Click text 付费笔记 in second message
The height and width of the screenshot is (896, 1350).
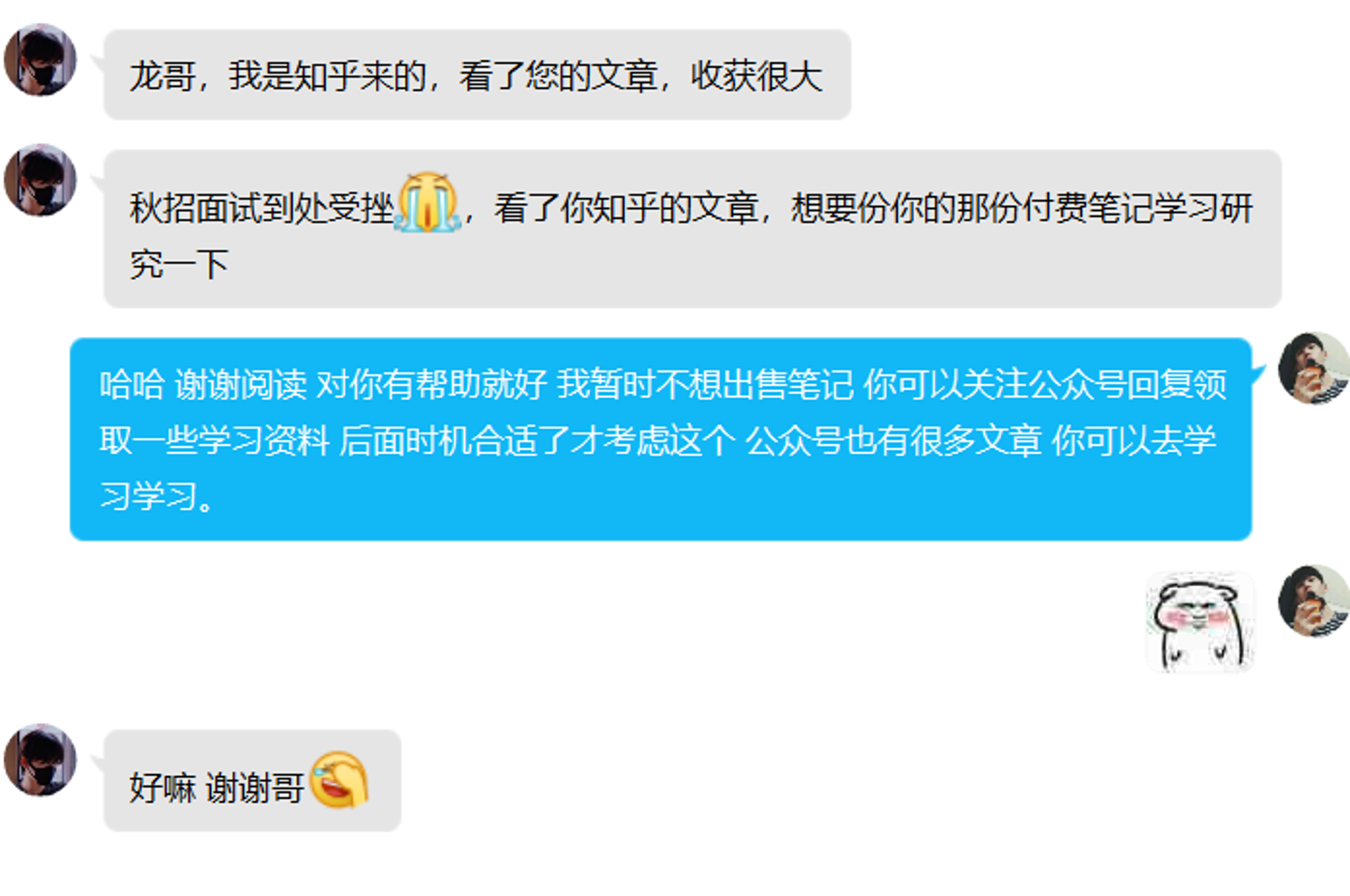(1088, 208)
